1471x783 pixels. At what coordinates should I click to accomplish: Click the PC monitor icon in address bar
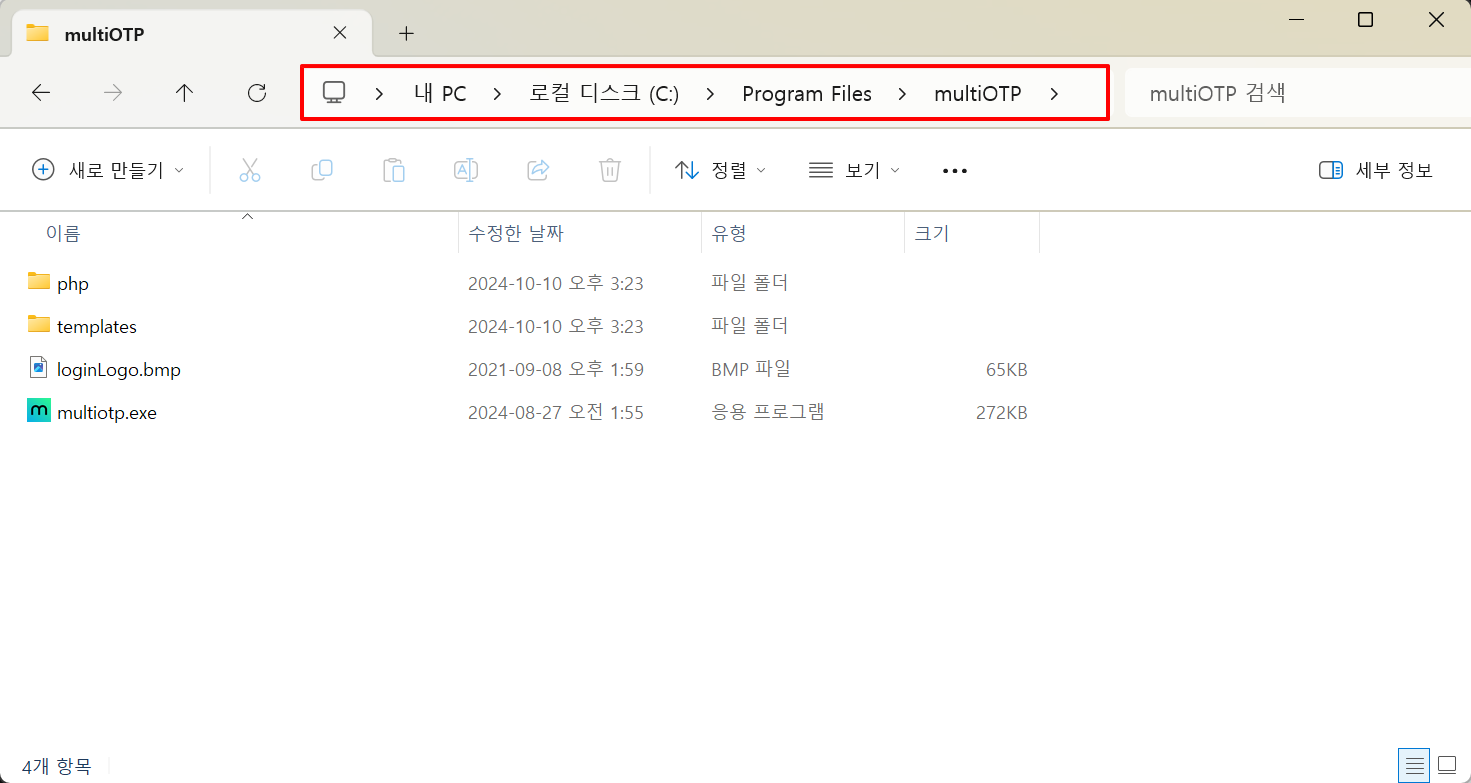click(334, 93)
